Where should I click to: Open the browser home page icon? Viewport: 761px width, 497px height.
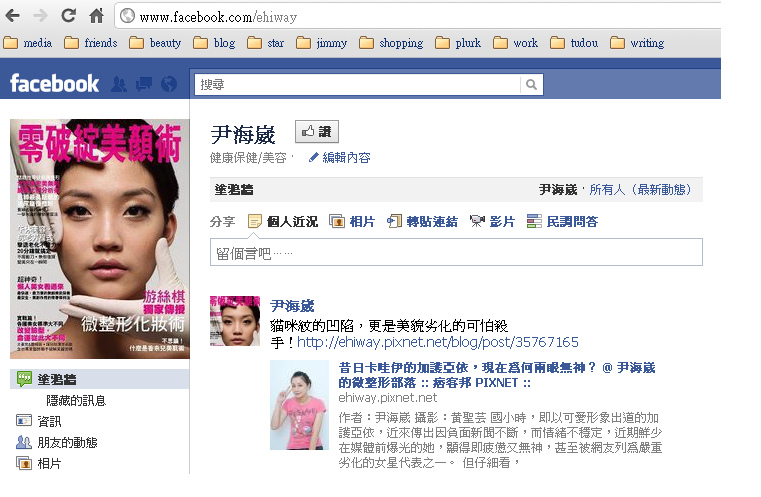(97, 16)
